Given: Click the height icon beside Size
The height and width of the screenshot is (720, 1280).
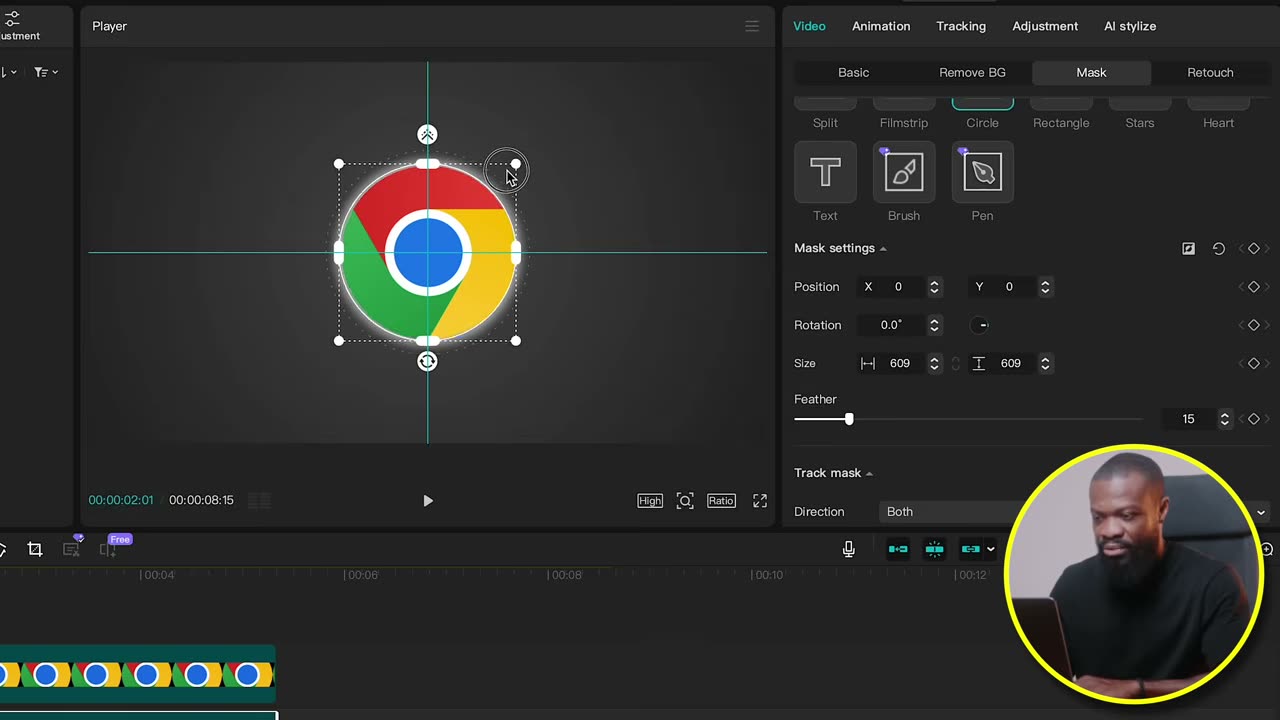Looking at the screenshot, I should click(979, 364).
